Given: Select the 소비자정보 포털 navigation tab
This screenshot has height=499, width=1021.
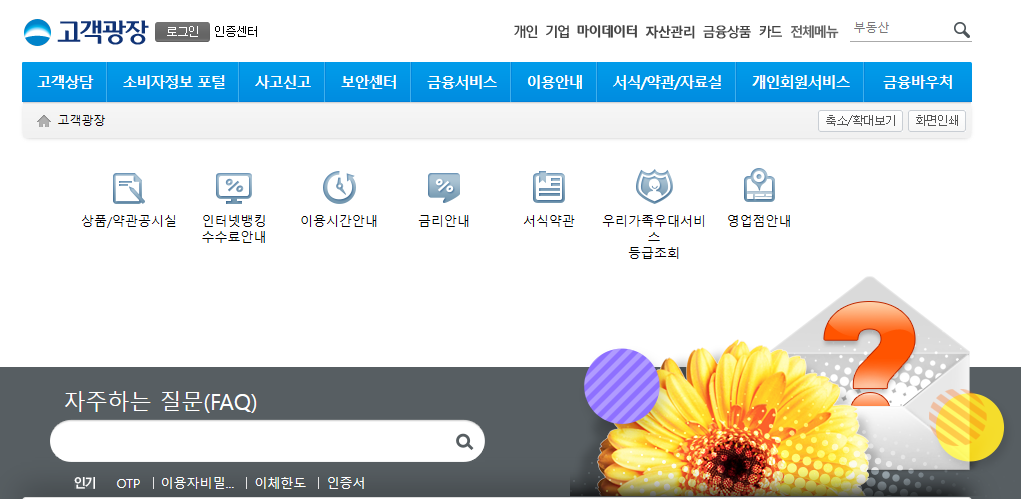Looking at the screenshot, I should (173, 82).
